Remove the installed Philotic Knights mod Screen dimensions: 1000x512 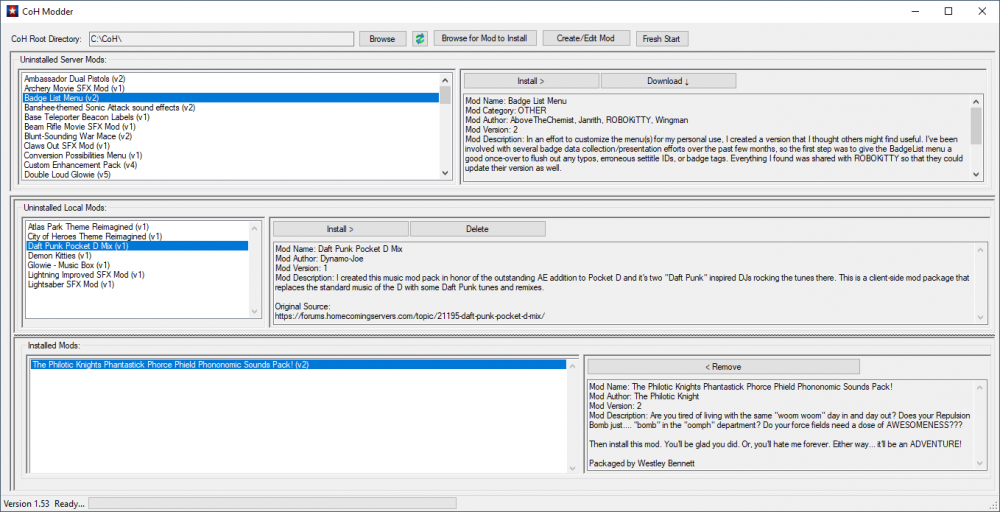coord(723,367)
